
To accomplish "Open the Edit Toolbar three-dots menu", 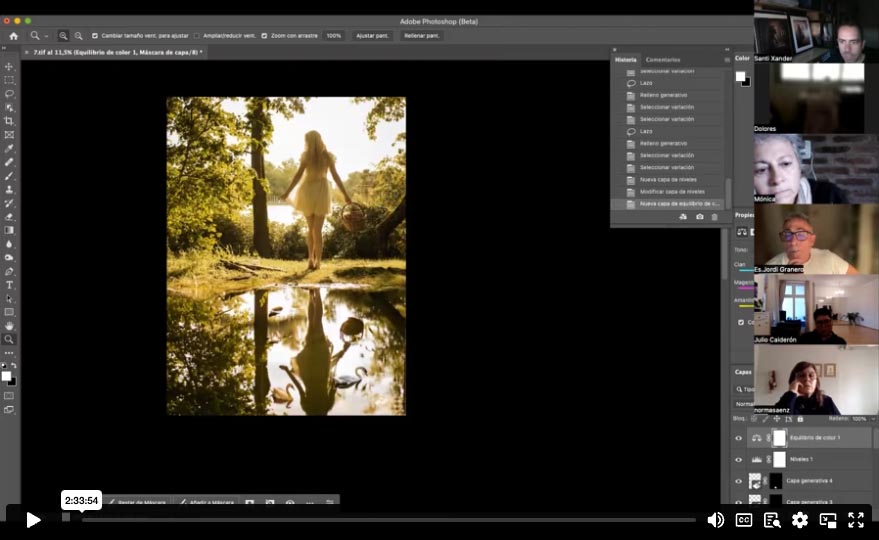I will (9, 353).
